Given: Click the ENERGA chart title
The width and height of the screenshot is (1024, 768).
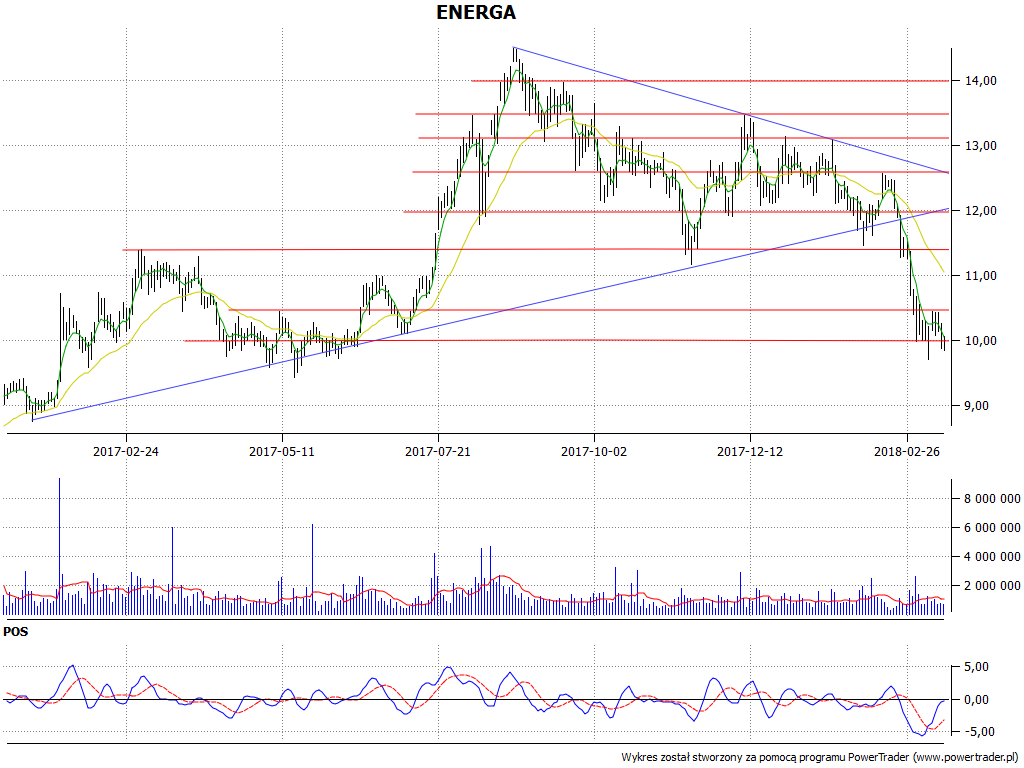Looking at the screenshot, I should coord(476,12).
